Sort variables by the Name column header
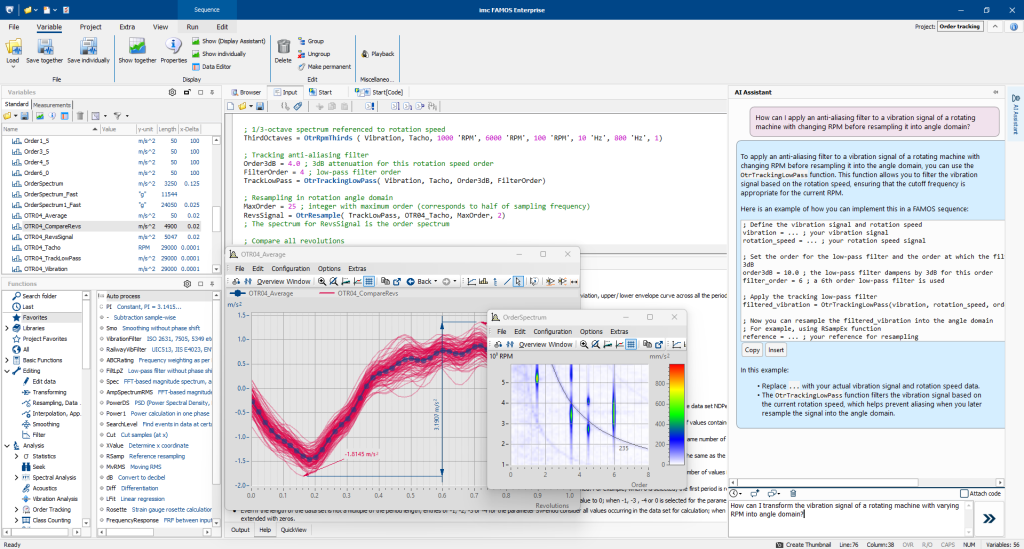The height and width of the screenshot is (549, 1024). (50, 129)
